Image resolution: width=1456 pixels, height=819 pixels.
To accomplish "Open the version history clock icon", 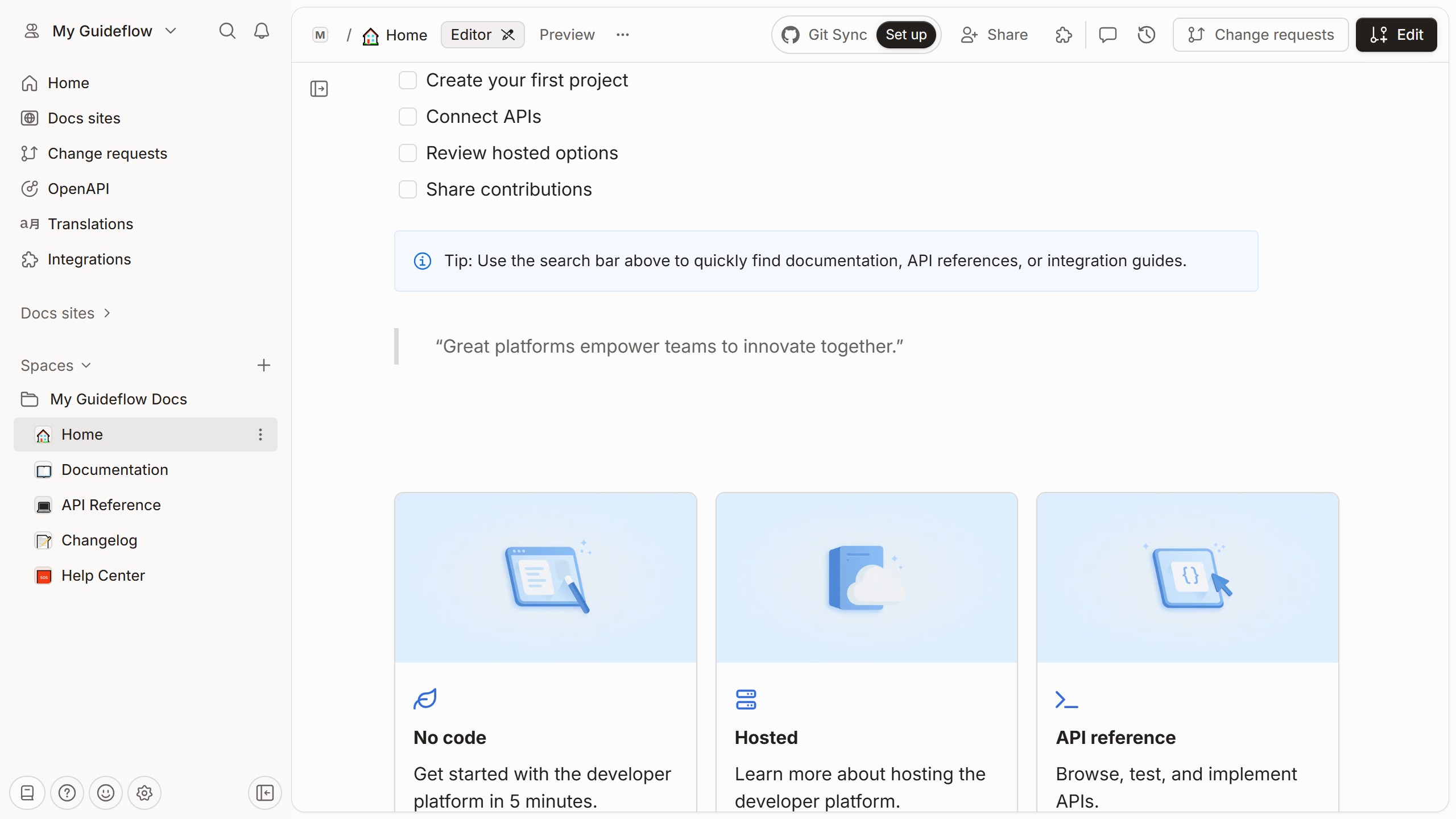I will point(1146,35).
